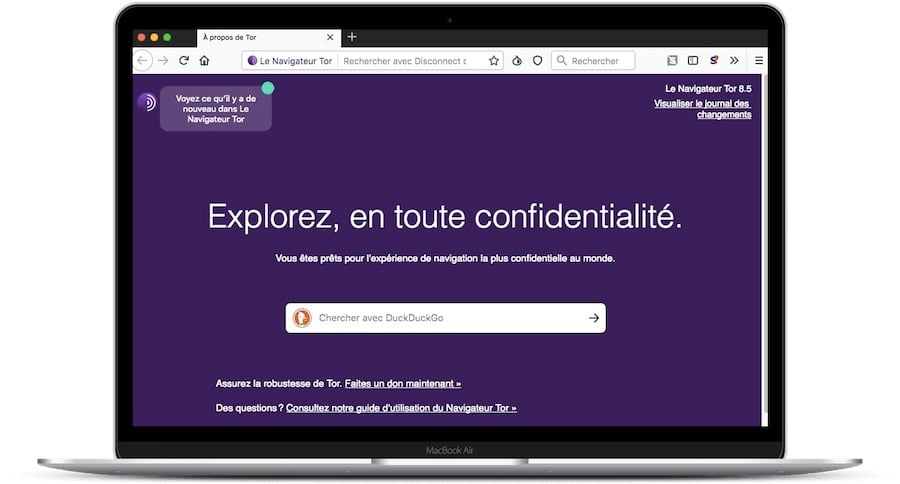The width and height of the screenshot is (900, 484).
Task: Open the hamburger application menu
Action: point(759,60)
